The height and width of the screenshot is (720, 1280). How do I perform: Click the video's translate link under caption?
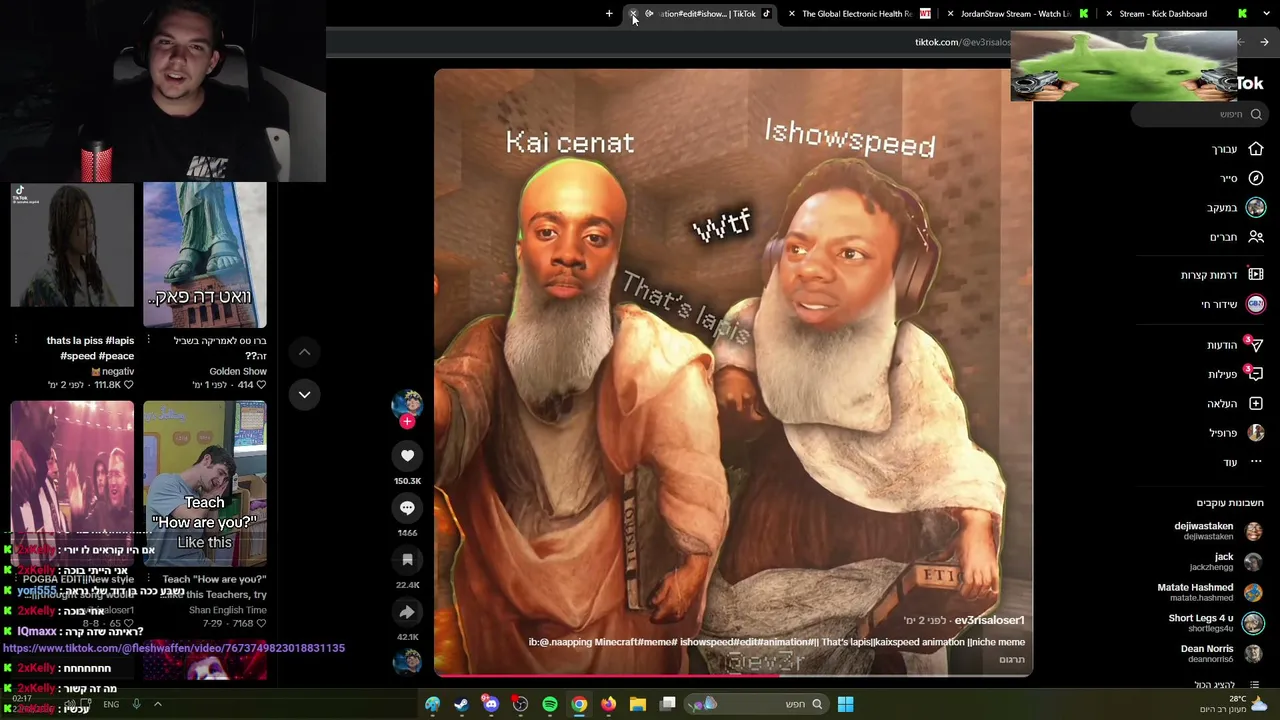(1012, 660)
